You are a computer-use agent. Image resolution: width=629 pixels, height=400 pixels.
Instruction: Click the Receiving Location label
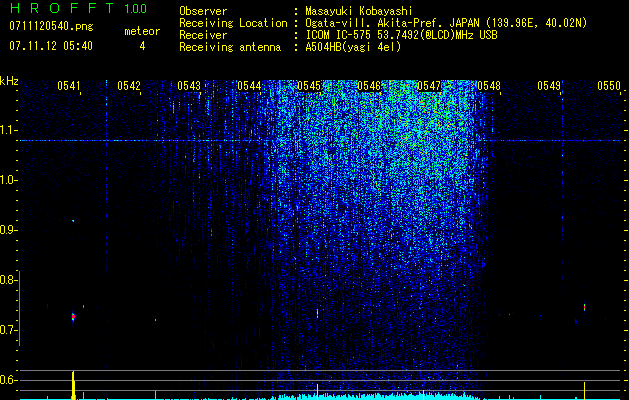(x=233, y=23)
